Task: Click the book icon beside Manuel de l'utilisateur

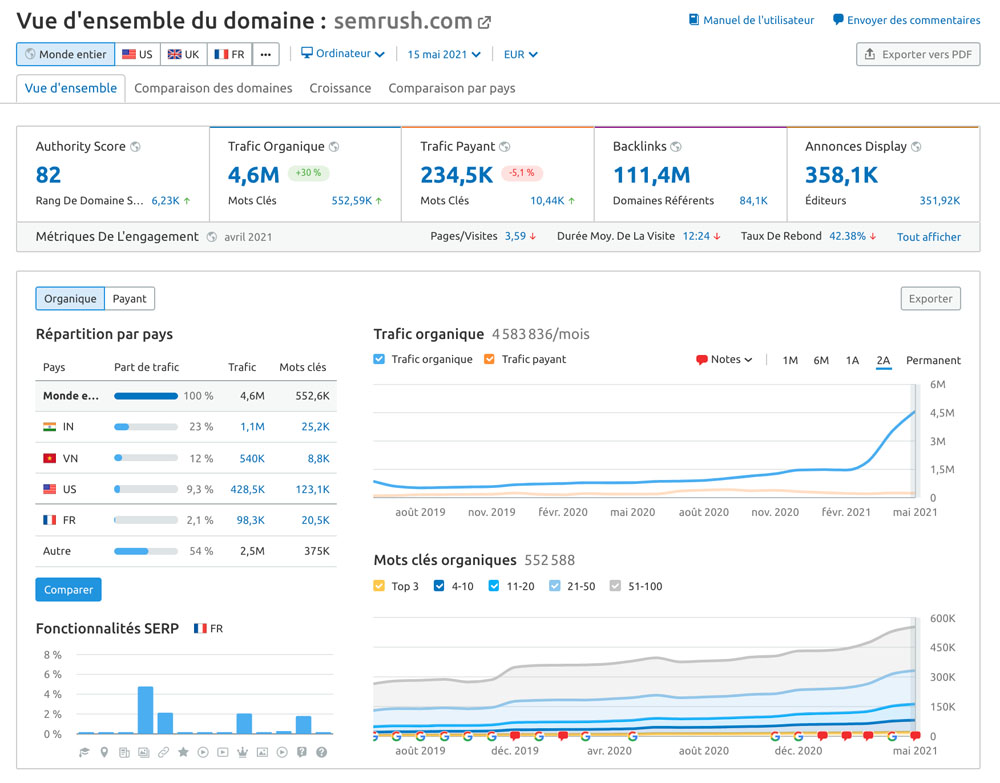Action: 694,20
